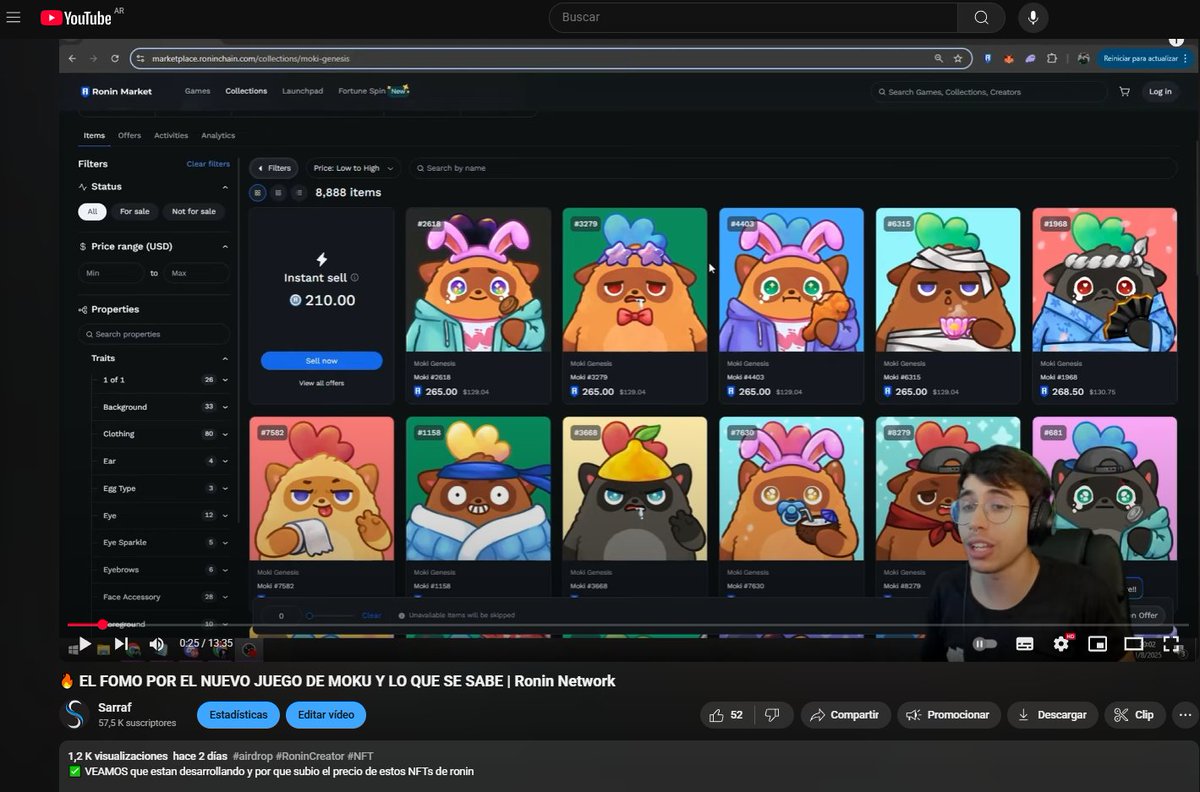Click the browser reload icon in video

115,58
